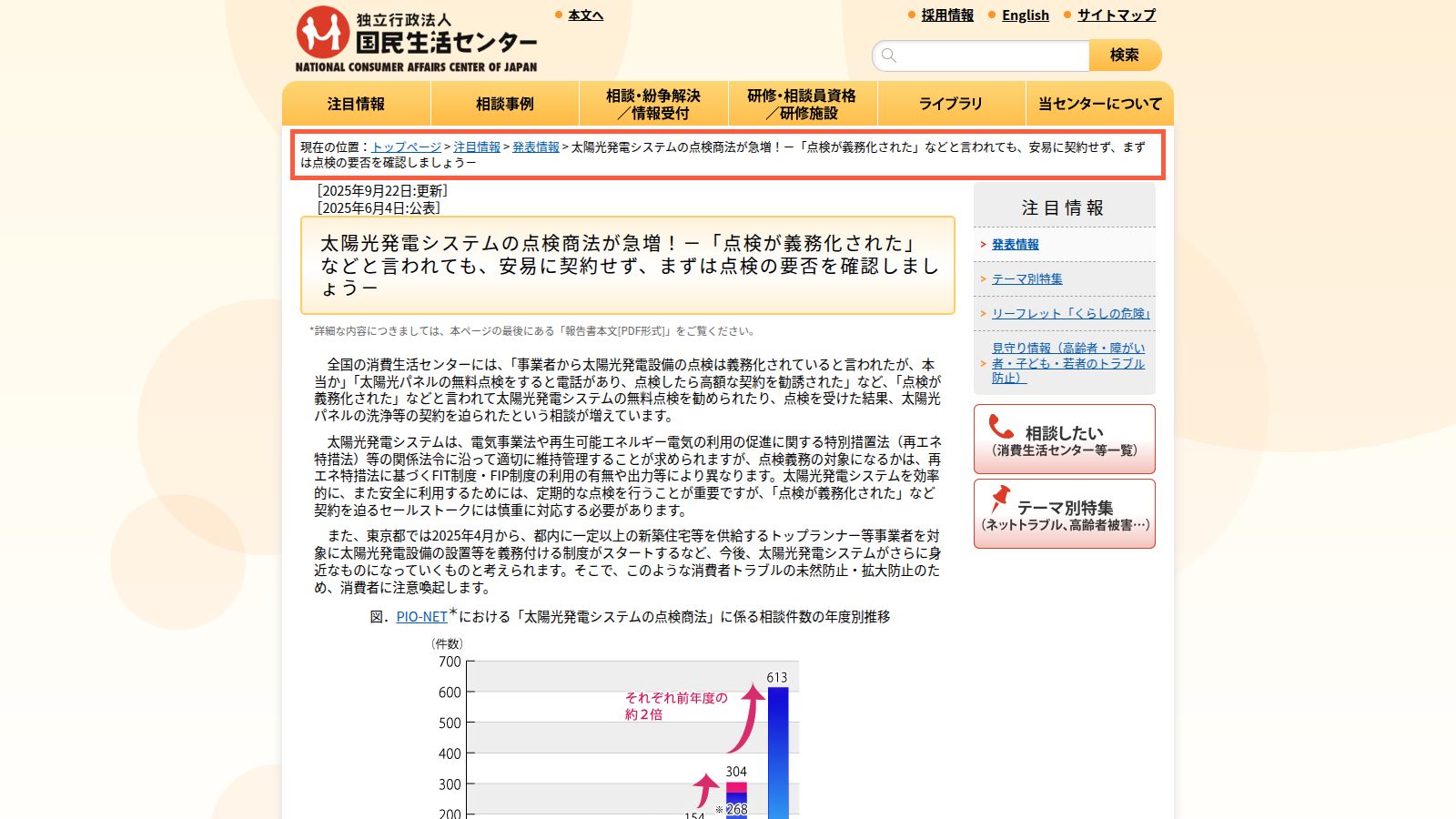Open the 採用情報 link
Screen dimensions: 1456x819
(947, 15)
